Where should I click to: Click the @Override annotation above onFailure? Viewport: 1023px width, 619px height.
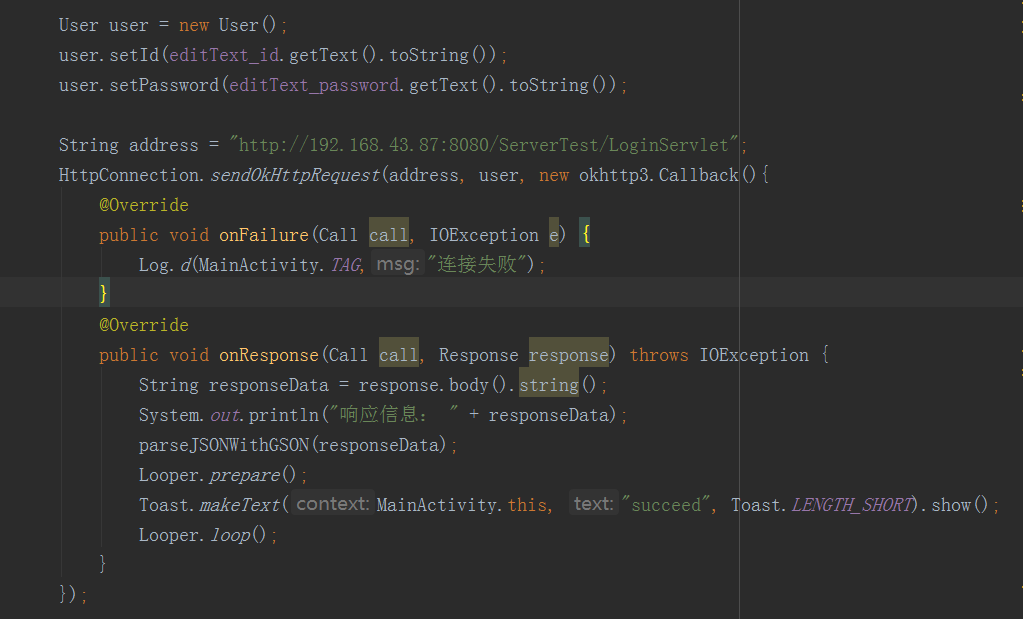pos(144,205)
